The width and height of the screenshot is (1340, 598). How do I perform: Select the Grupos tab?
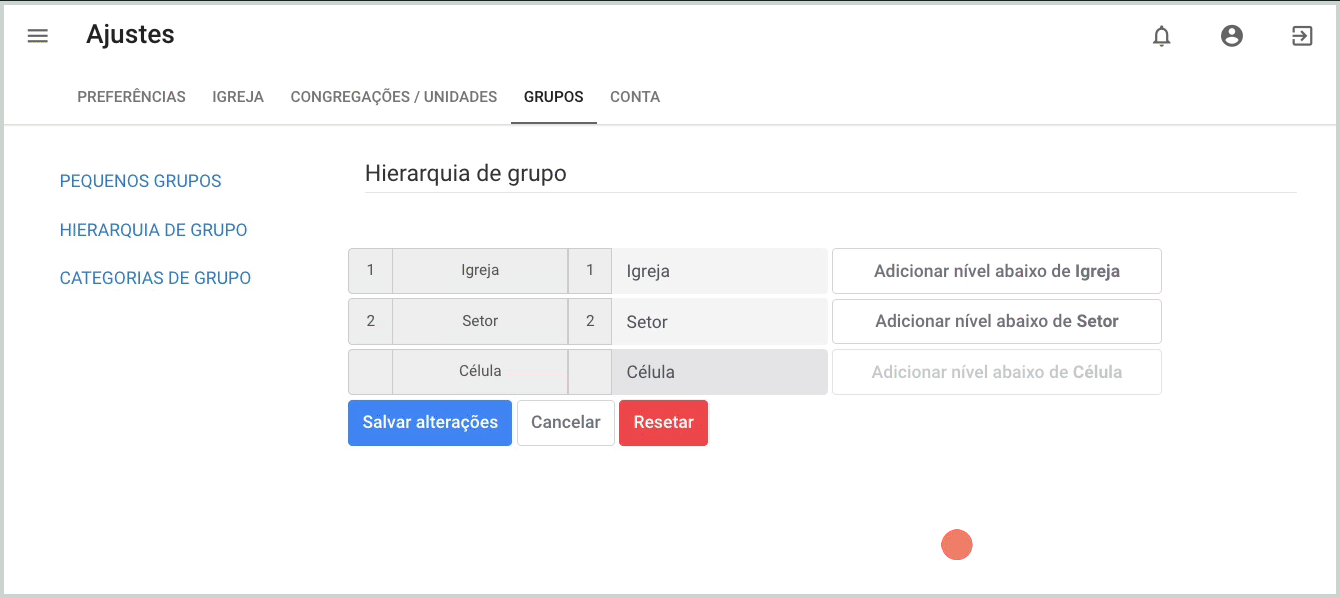554,97
